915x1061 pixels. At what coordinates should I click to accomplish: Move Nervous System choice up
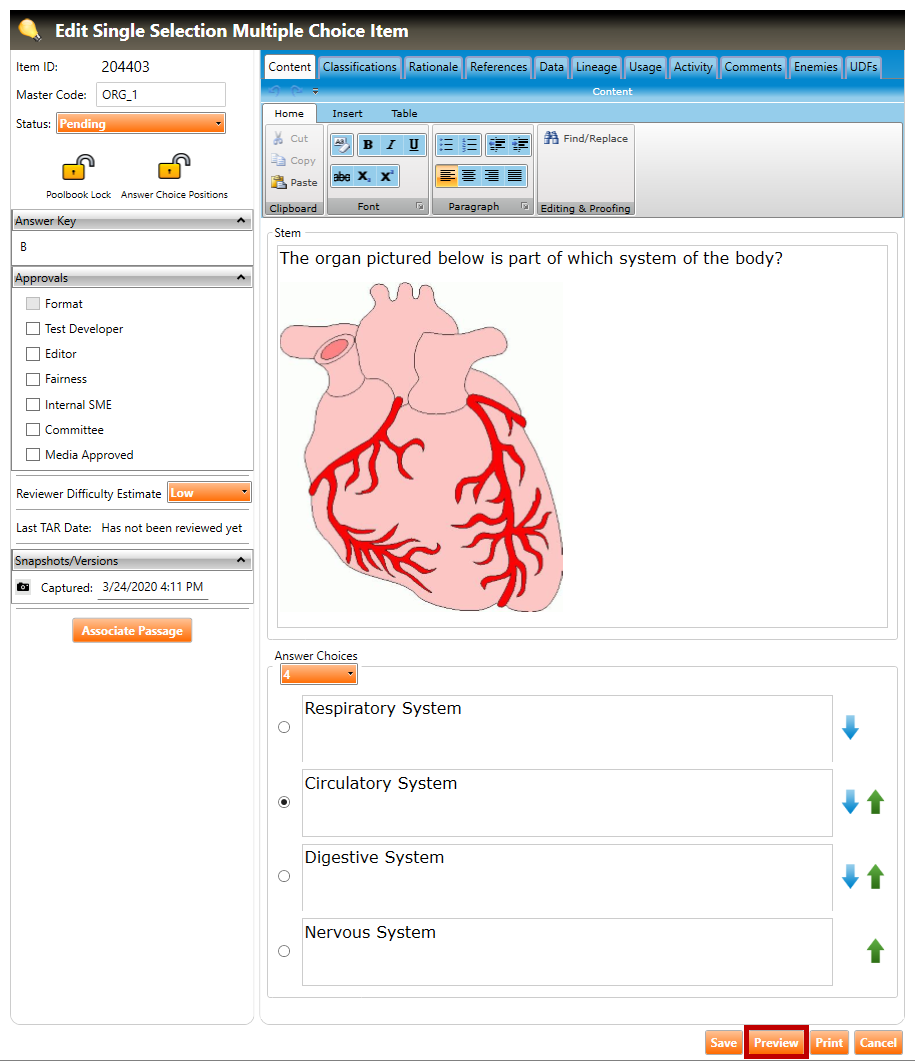pyautogui.click(x=876, y=951)
